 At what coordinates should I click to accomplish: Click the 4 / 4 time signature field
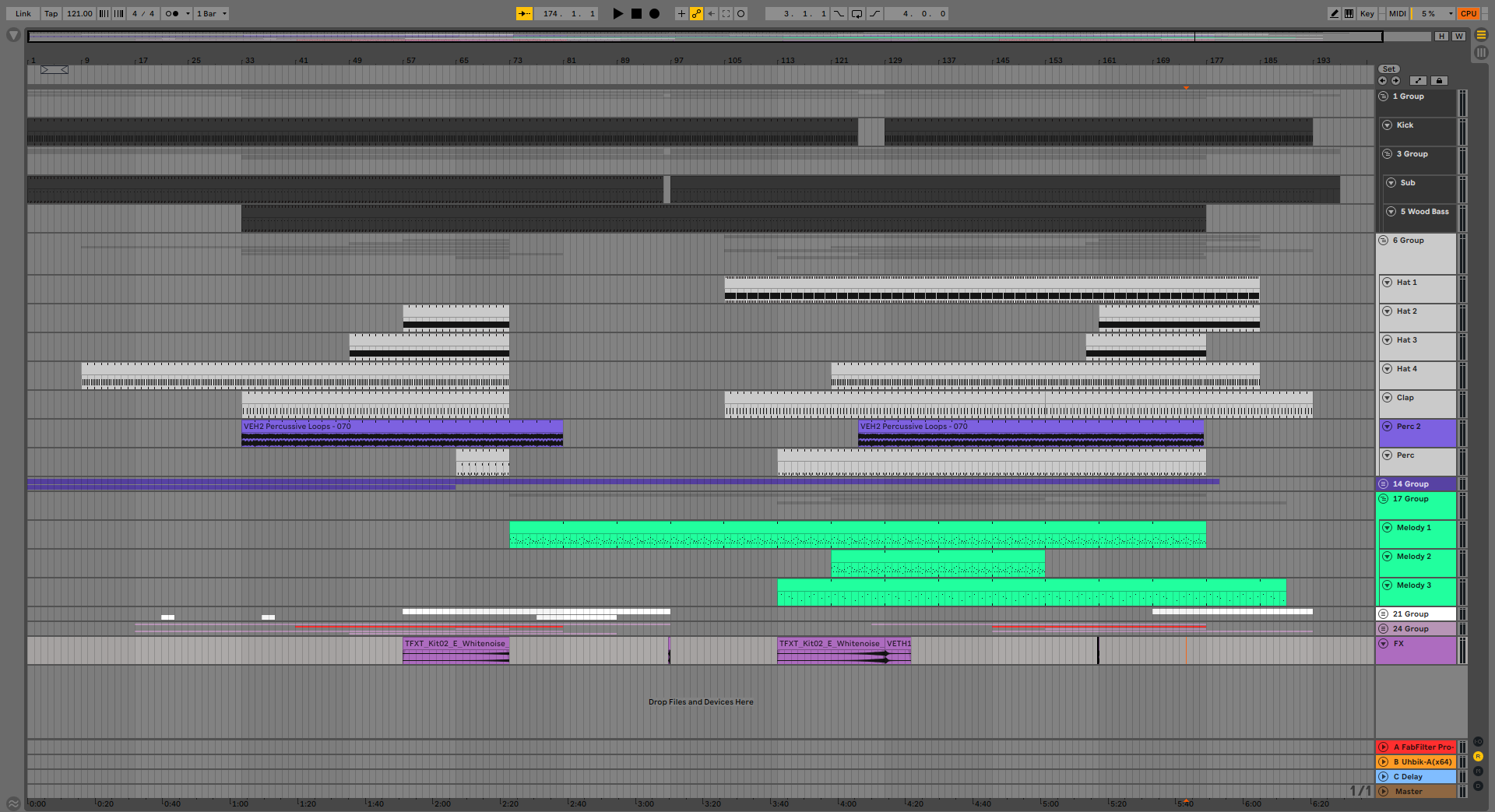[x=142, y=13]
